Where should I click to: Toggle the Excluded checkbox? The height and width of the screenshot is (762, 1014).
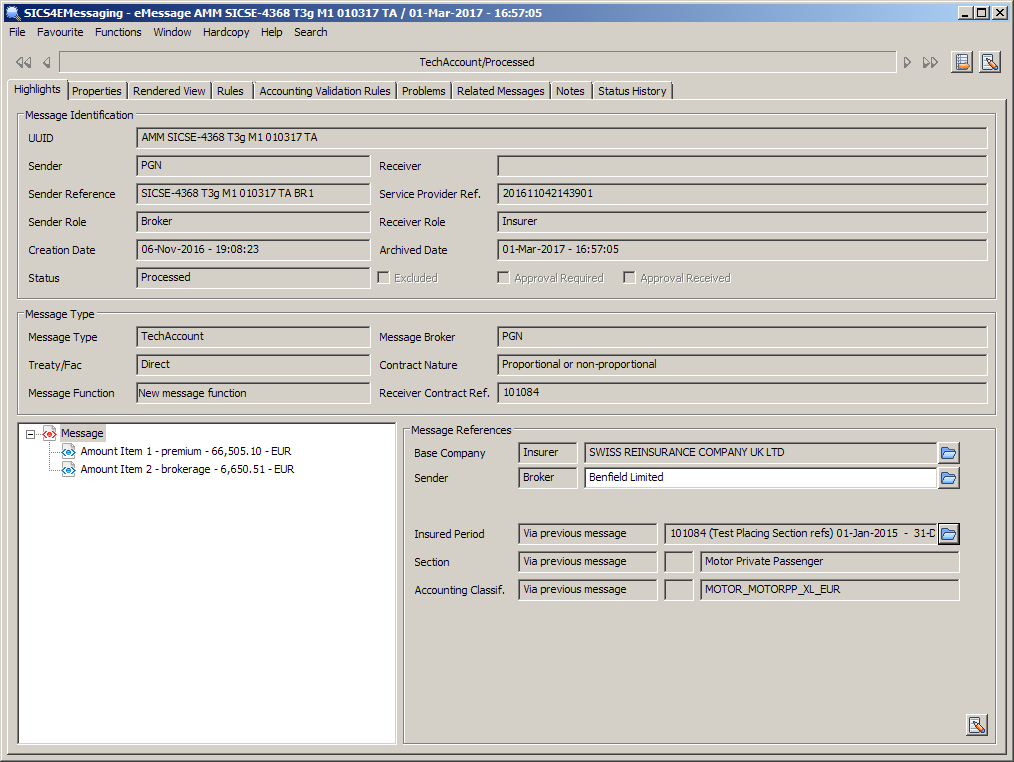(383, 278)
